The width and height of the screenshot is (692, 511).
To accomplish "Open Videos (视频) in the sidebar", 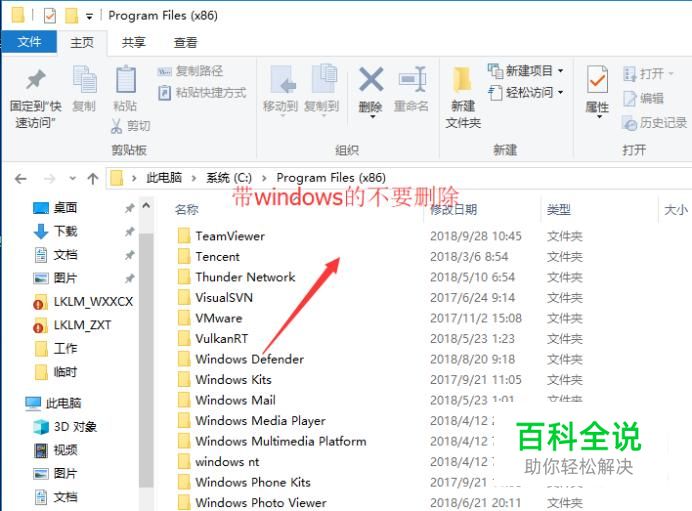I will tap(56, 450).
